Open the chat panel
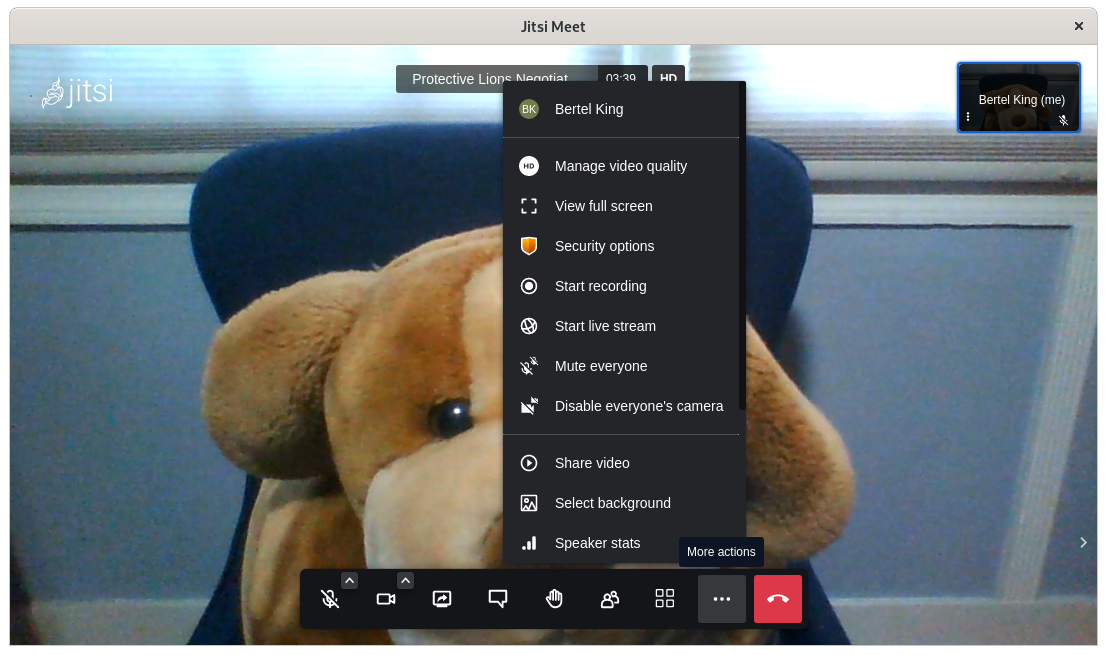The height and width of the screenshot is (655, 1107). [498, 599]
